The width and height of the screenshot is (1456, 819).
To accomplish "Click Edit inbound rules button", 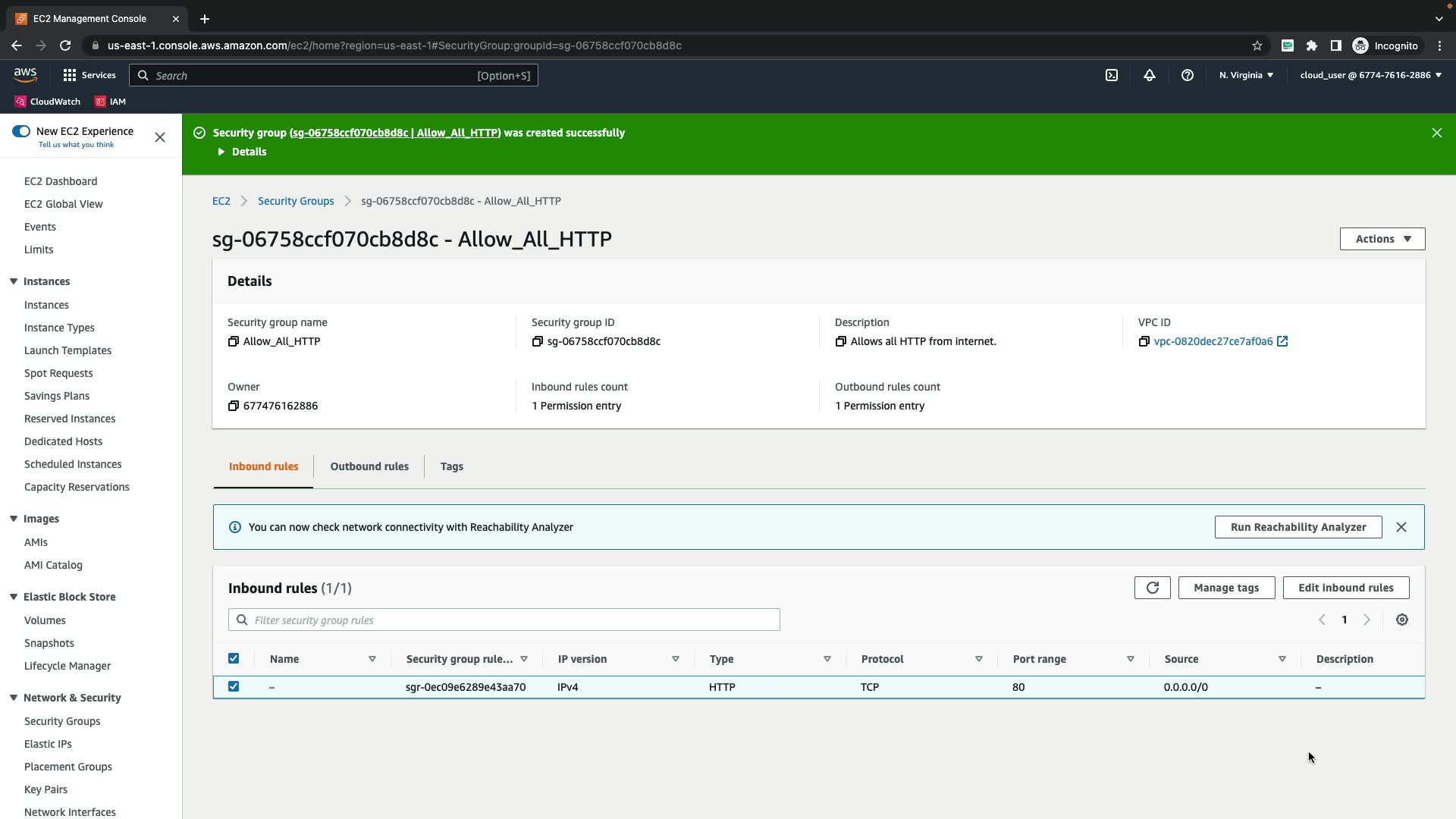I will click(1345, 588).
